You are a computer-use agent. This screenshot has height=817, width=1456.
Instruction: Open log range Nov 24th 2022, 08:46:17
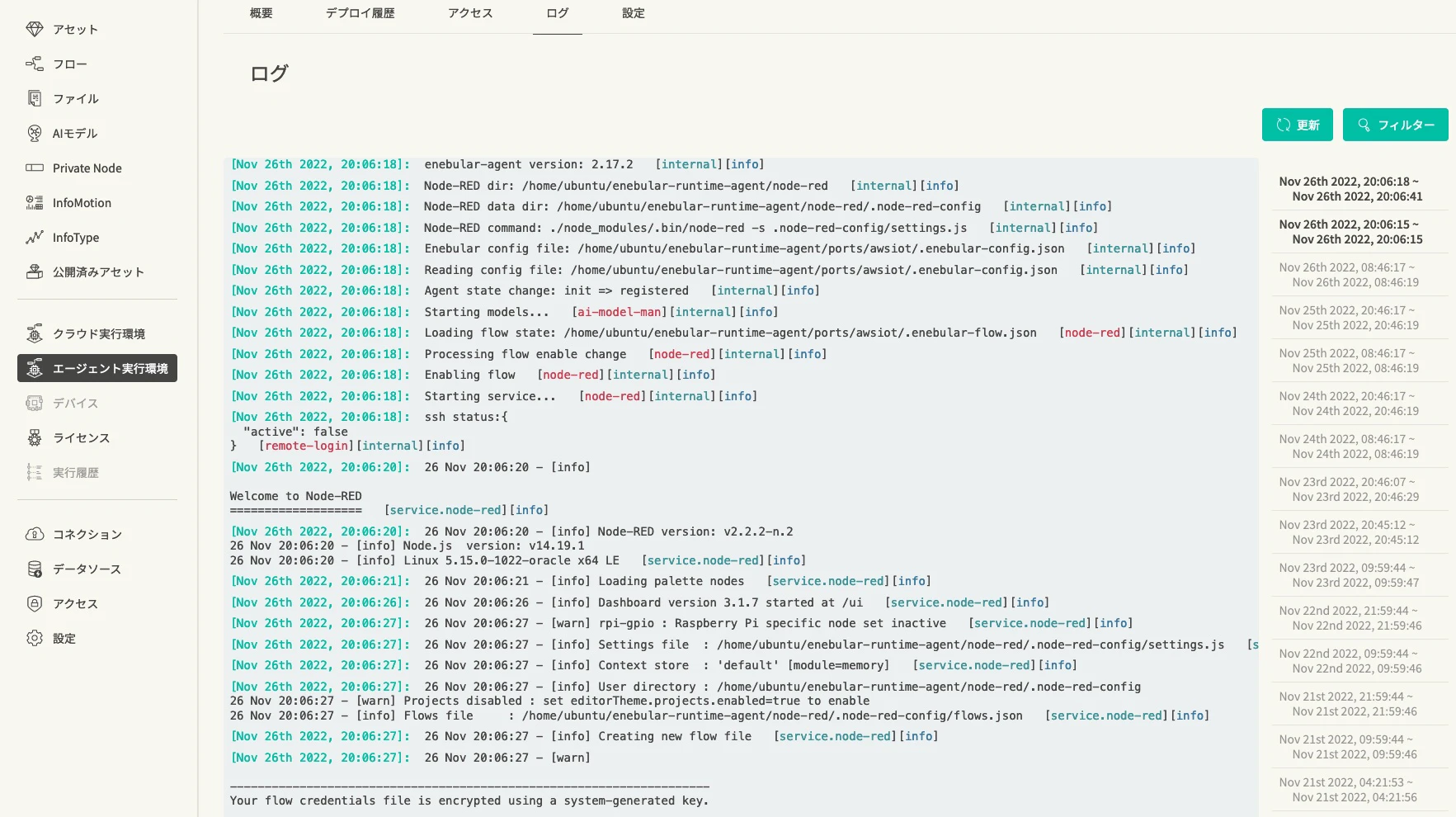coord(1359,446)
